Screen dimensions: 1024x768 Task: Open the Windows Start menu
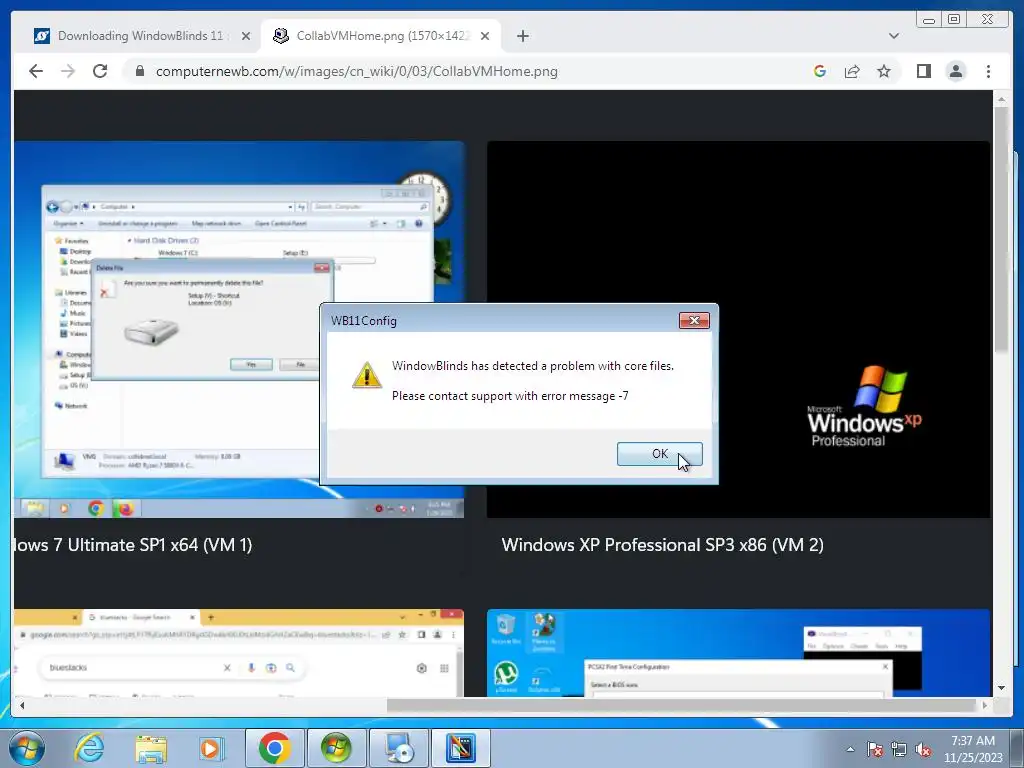click(27, 748)
